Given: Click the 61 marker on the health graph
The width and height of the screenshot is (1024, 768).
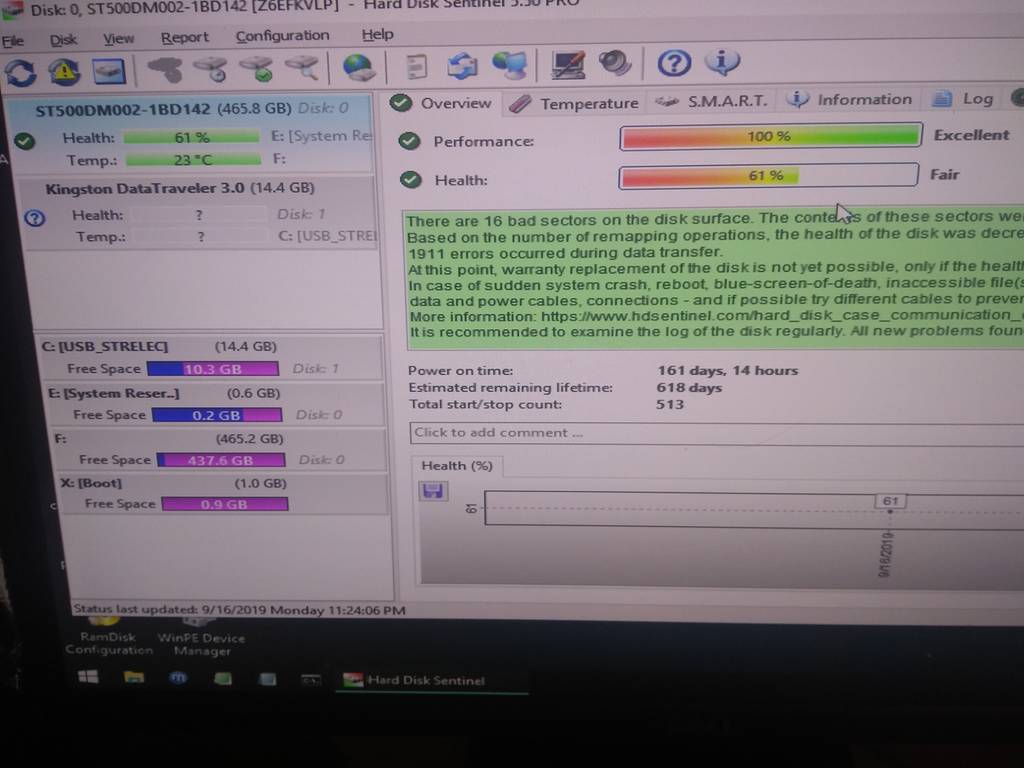Looking at the screenshot, I should [890, 501].
